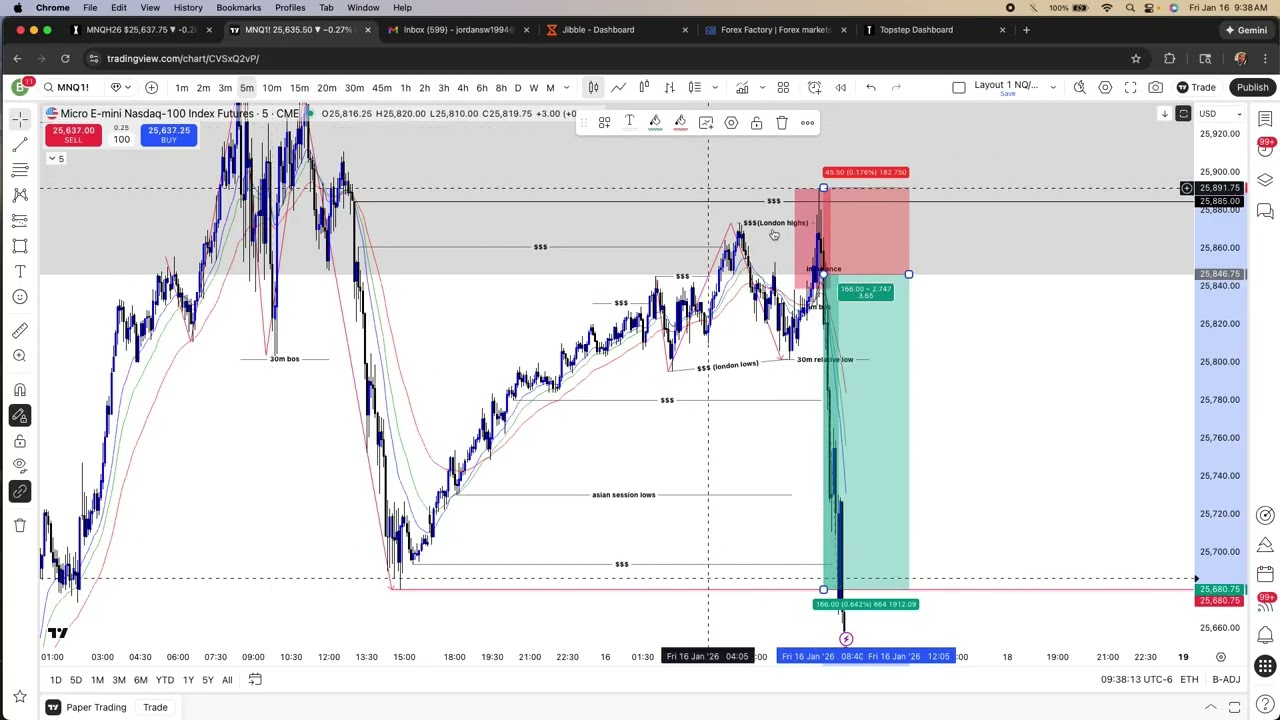Take a chart snapshot with camera icon
1280x720 pixels.
[1155, 88]
